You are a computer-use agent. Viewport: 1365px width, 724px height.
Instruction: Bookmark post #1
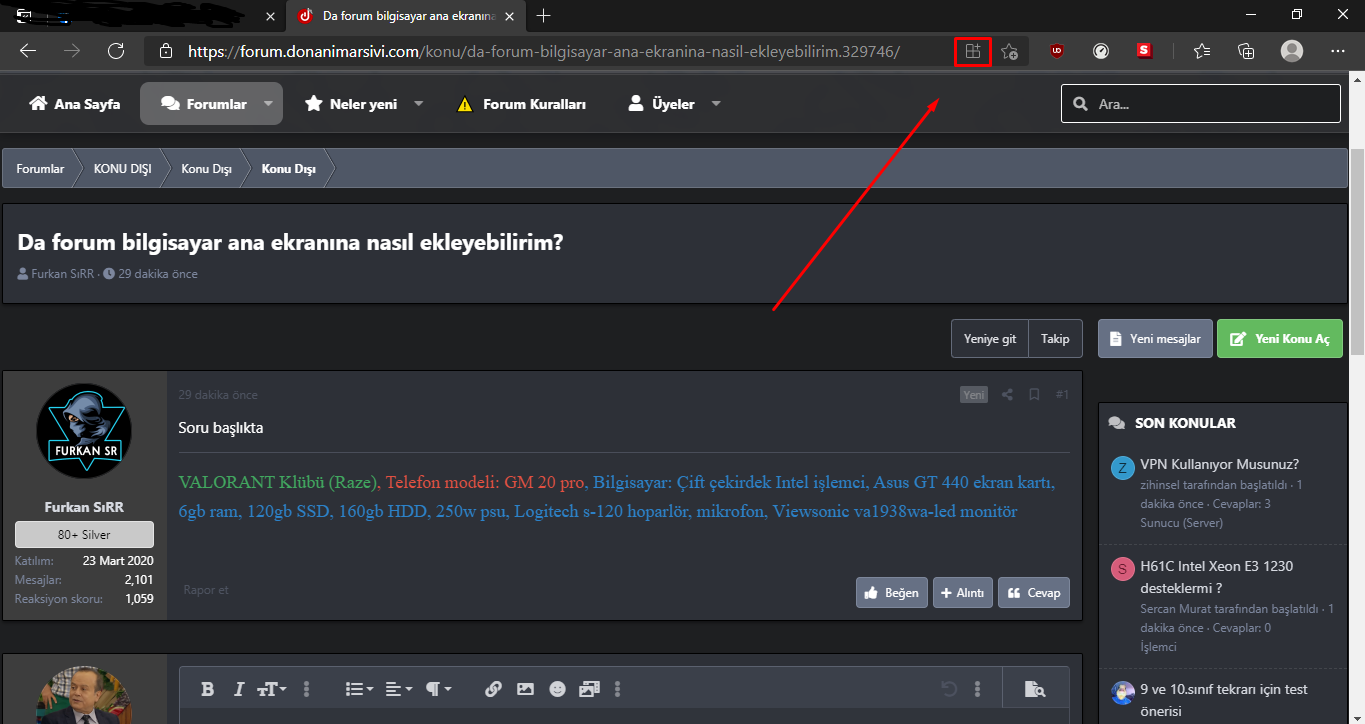click(1035, 394)
